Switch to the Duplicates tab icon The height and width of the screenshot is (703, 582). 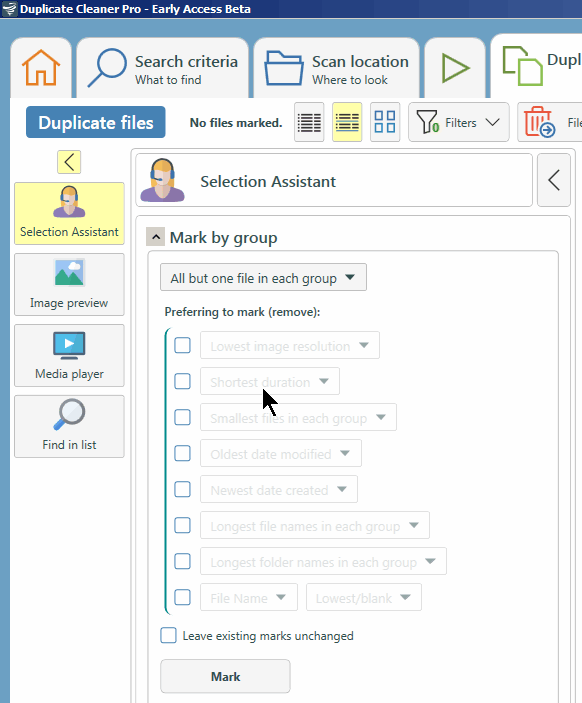(522, 66)
